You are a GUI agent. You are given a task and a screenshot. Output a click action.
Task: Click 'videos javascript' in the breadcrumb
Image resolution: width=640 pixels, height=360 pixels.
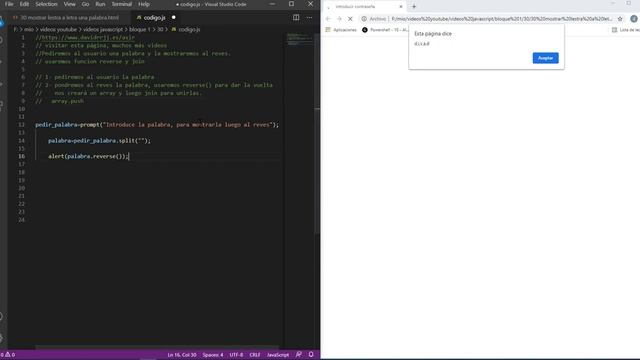tap(103, 29)
